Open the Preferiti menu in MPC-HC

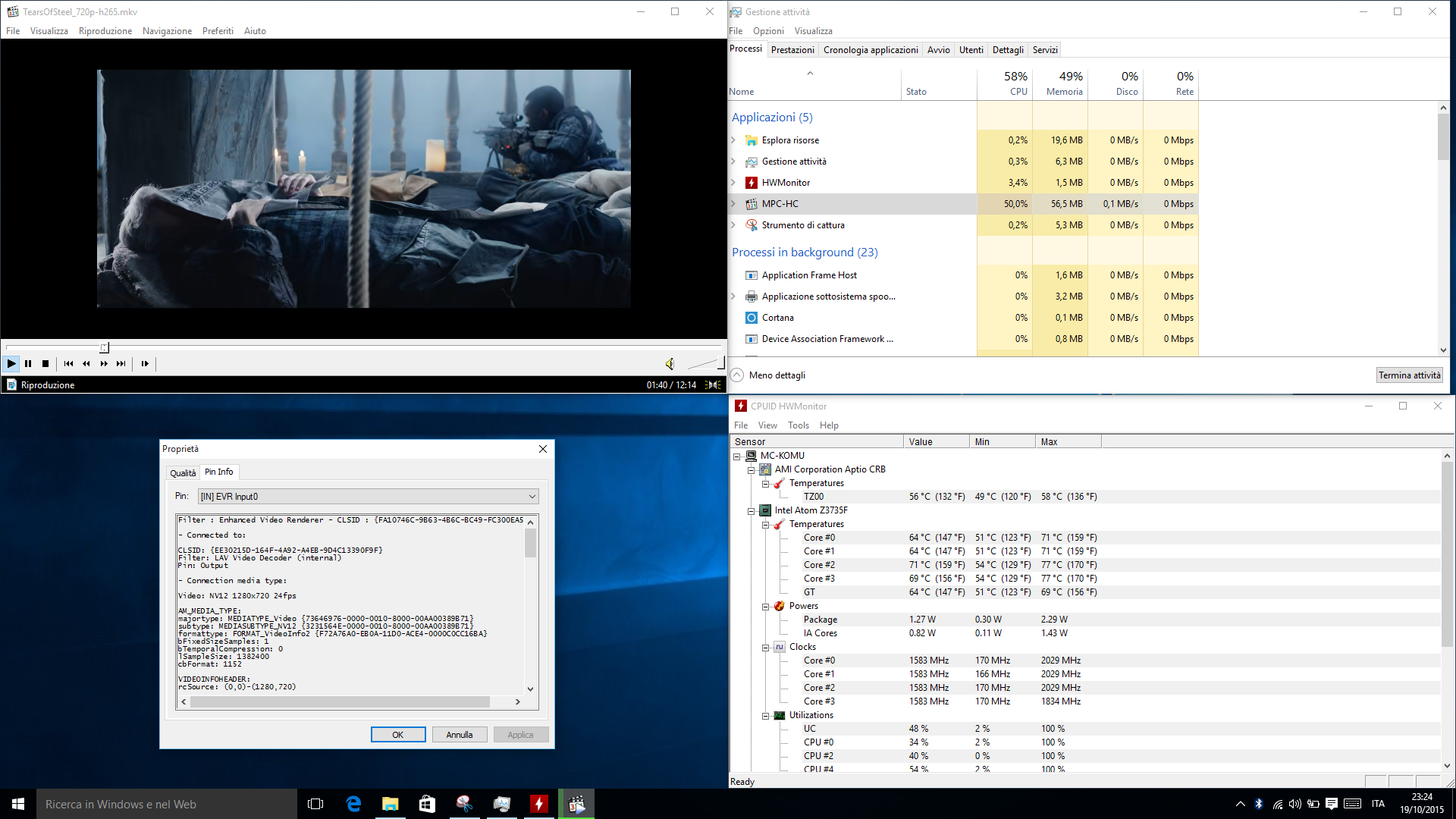(x=218, y=31)
